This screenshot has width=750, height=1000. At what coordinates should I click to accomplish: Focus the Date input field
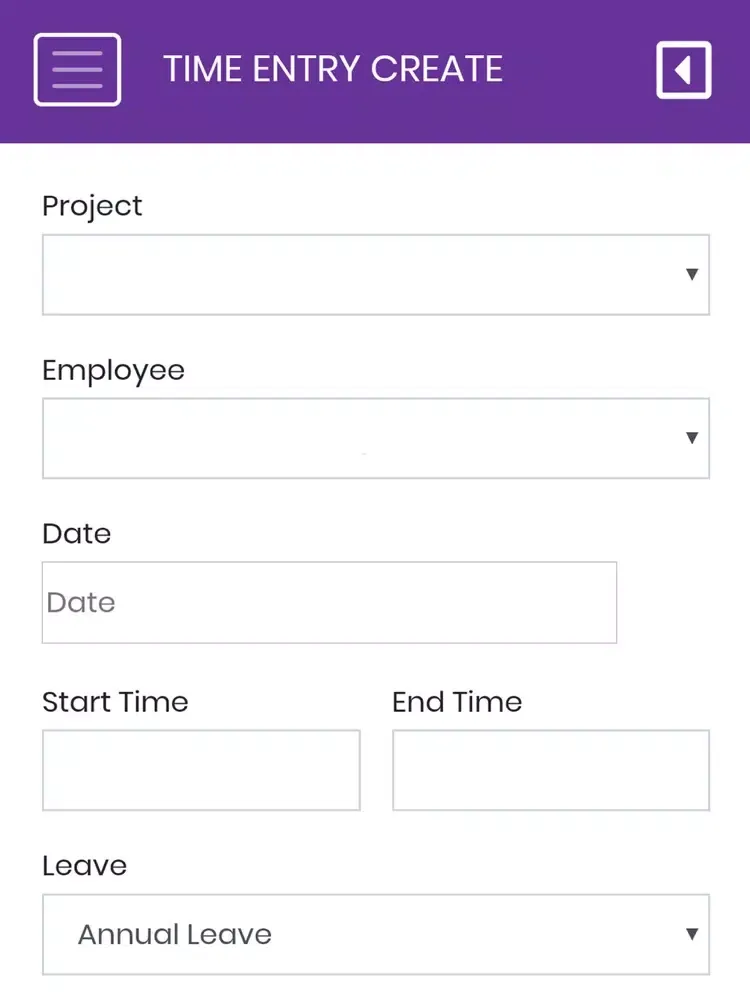(x=329, y=602)
